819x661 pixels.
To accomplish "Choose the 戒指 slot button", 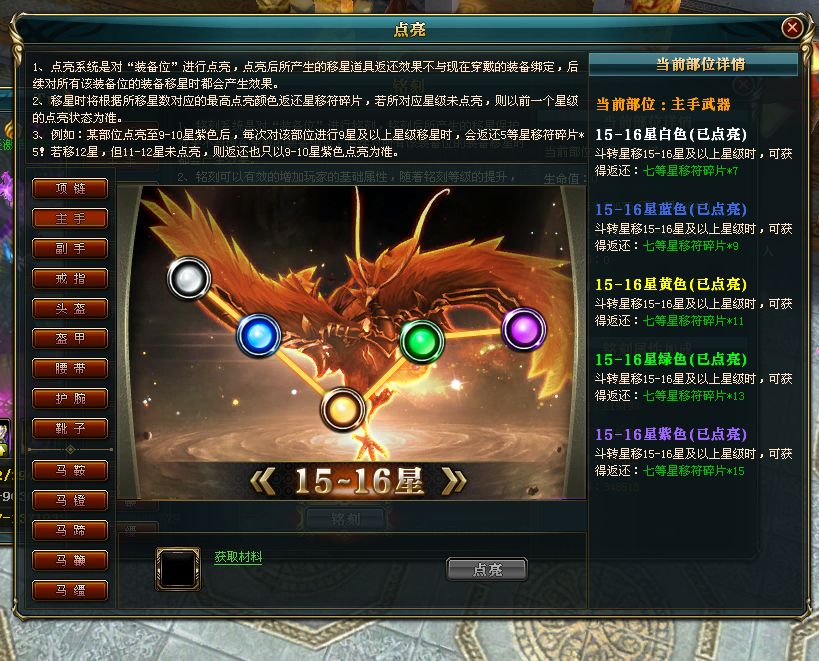I will 70,278.
